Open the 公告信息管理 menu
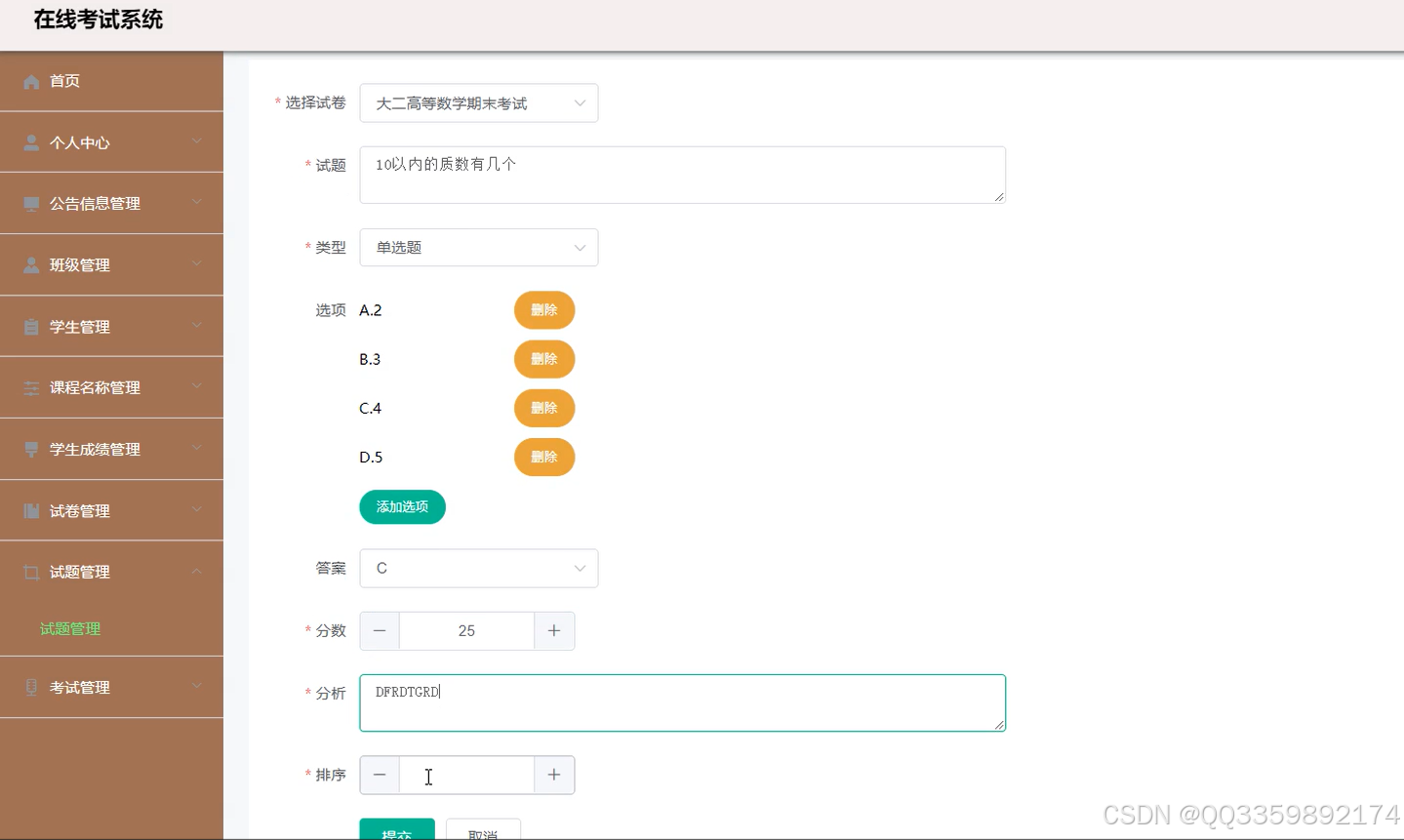The image size is (1404, 840). tap(111, 204)
